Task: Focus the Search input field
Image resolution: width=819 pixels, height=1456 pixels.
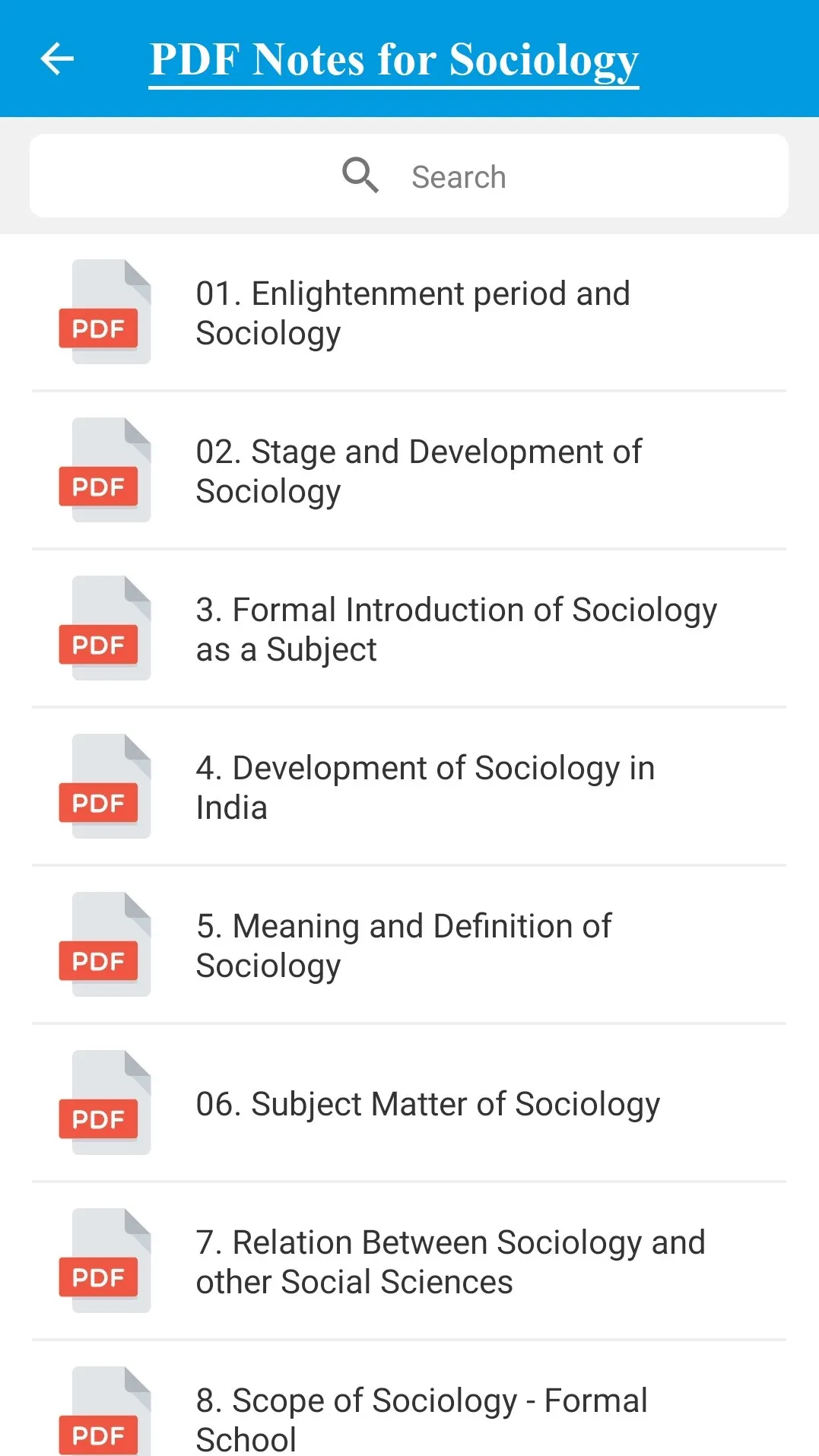Action: coord(409,176)
